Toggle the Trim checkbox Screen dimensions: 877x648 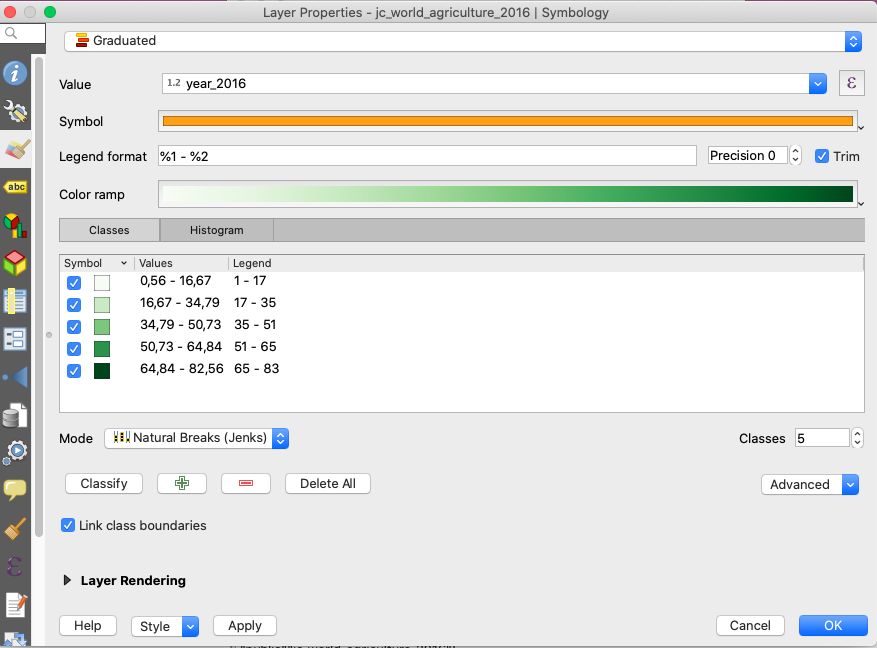coord(822,156)
